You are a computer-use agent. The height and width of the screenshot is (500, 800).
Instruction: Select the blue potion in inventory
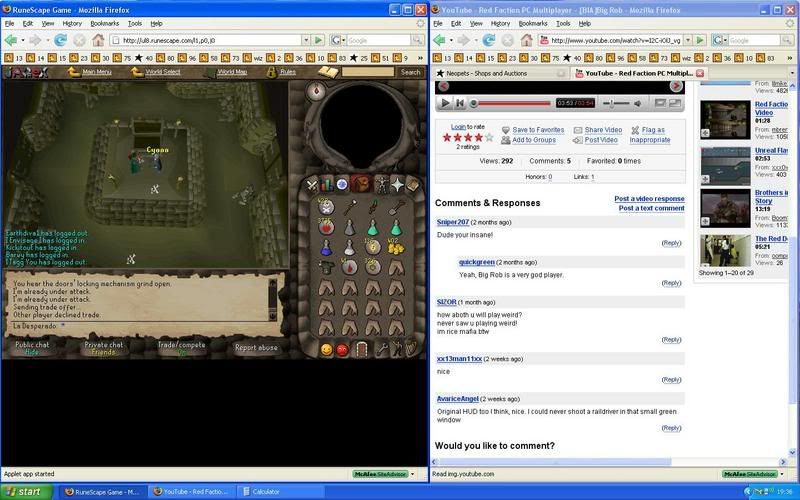click(x=326, y=248)
